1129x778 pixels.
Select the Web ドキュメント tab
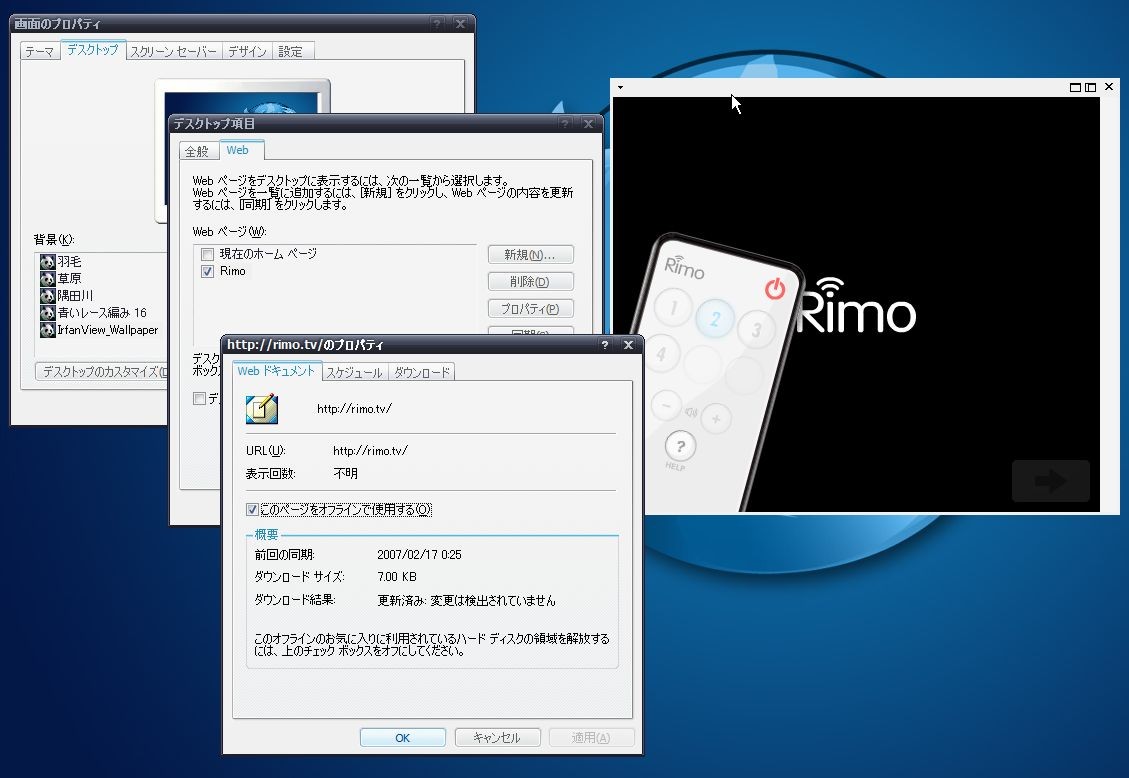click(276, 371)
